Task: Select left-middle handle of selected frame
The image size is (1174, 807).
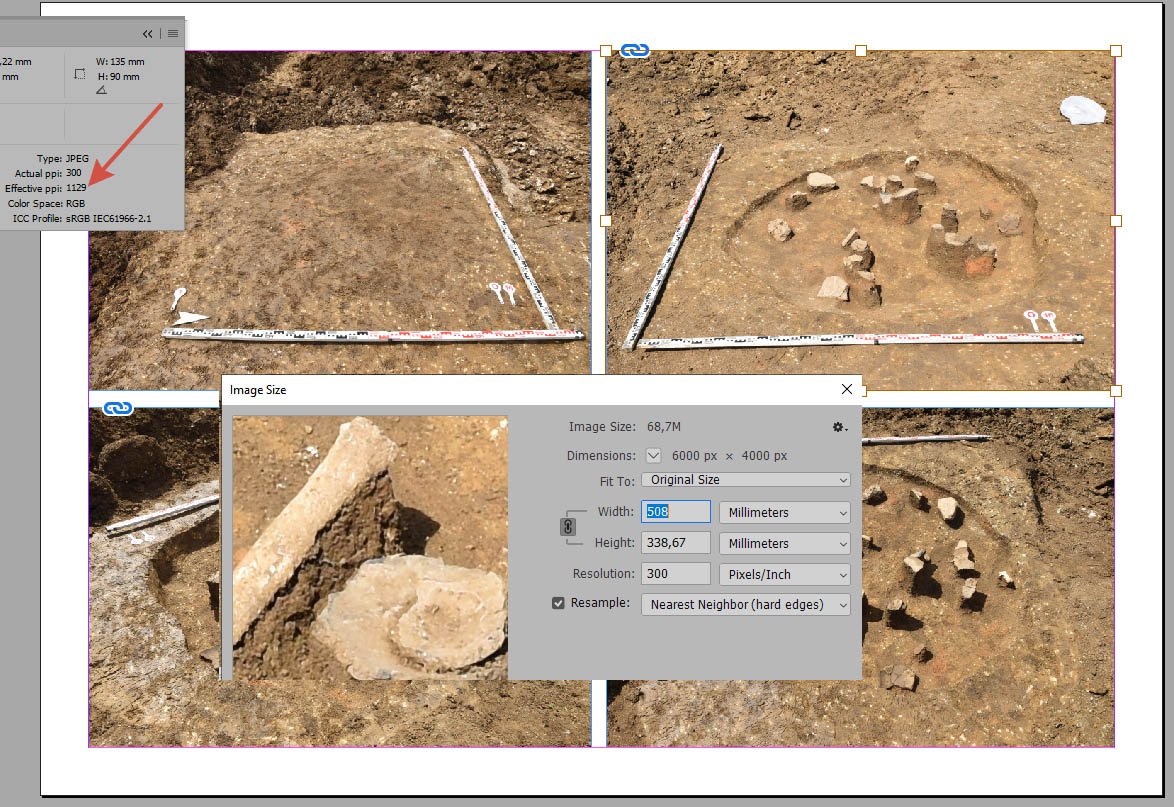Action: (606, 221)
